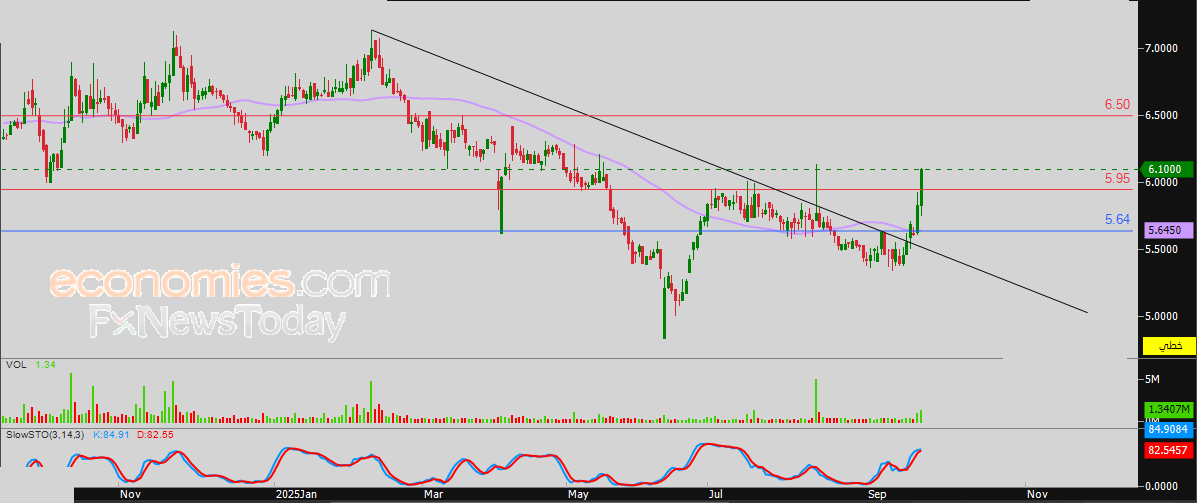The image size is (1197, 503).
Task: Click the green 1.34 volume value
Action: [44, 366]
